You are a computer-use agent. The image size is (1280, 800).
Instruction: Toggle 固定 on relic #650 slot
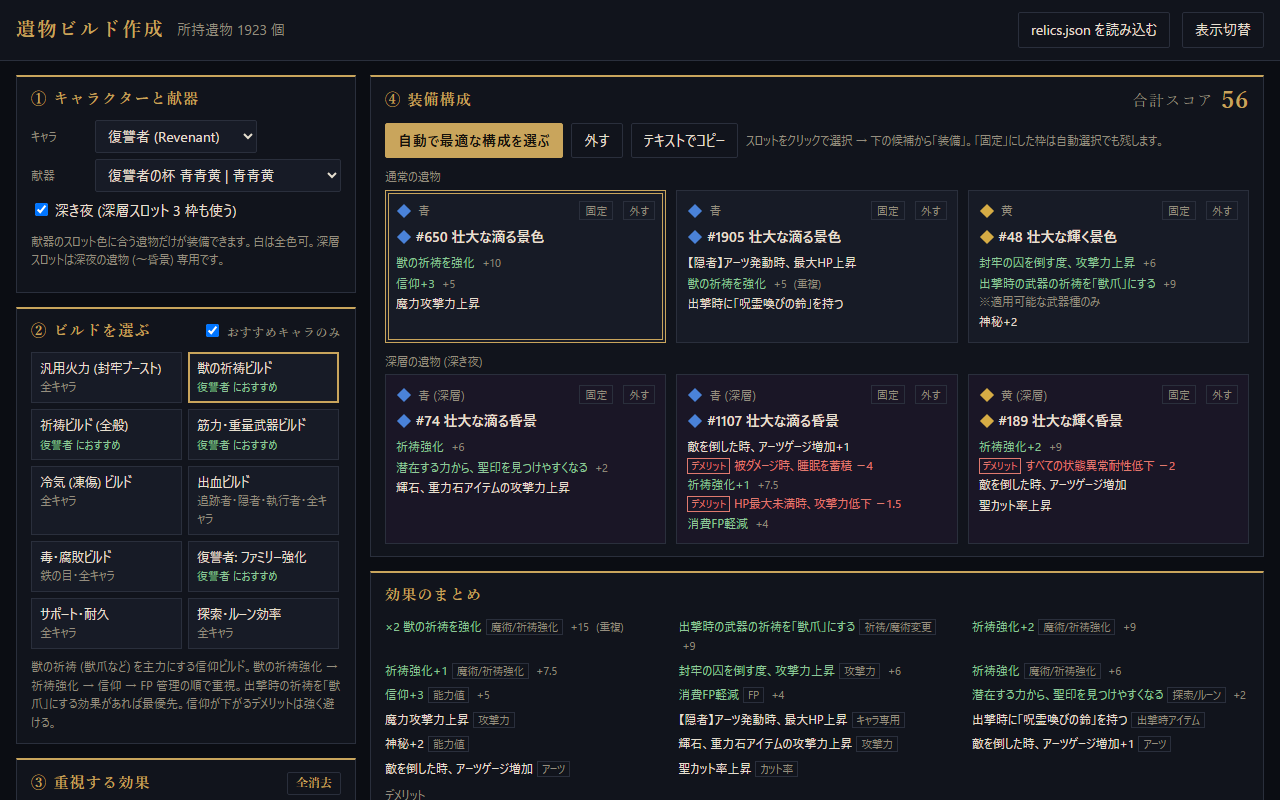click(596, 211)
